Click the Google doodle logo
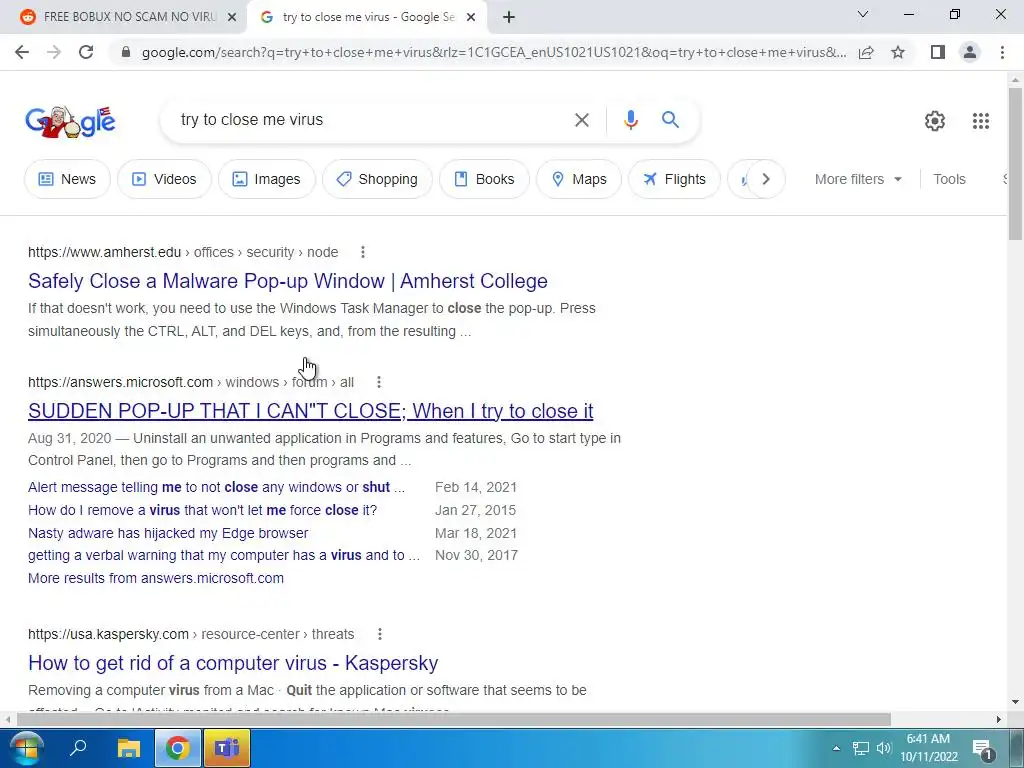This screenshot has height=768, width=1024. pyautogui.click(x=71, y=121)
